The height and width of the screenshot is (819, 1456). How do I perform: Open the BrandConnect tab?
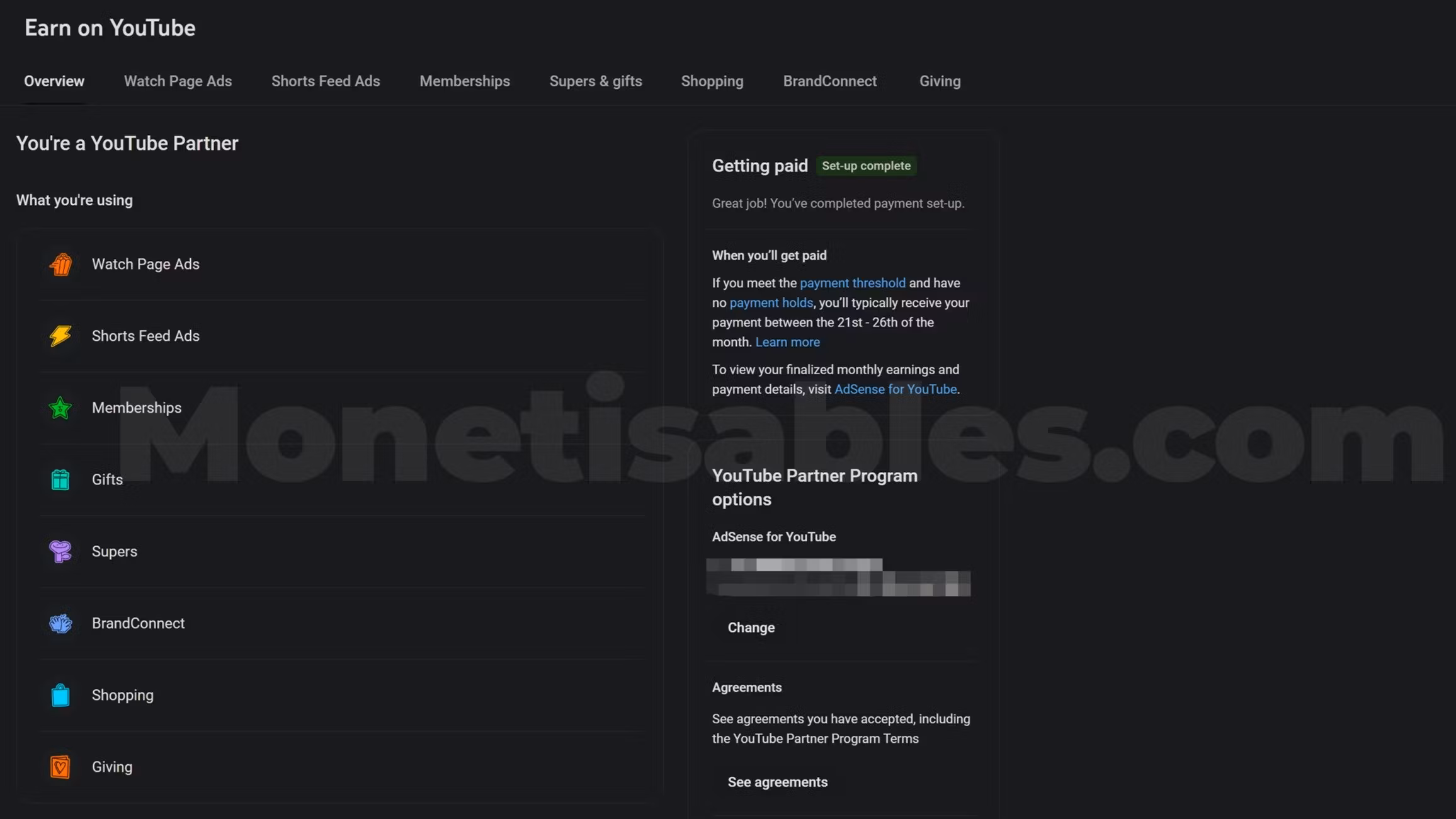click(829, 81)
